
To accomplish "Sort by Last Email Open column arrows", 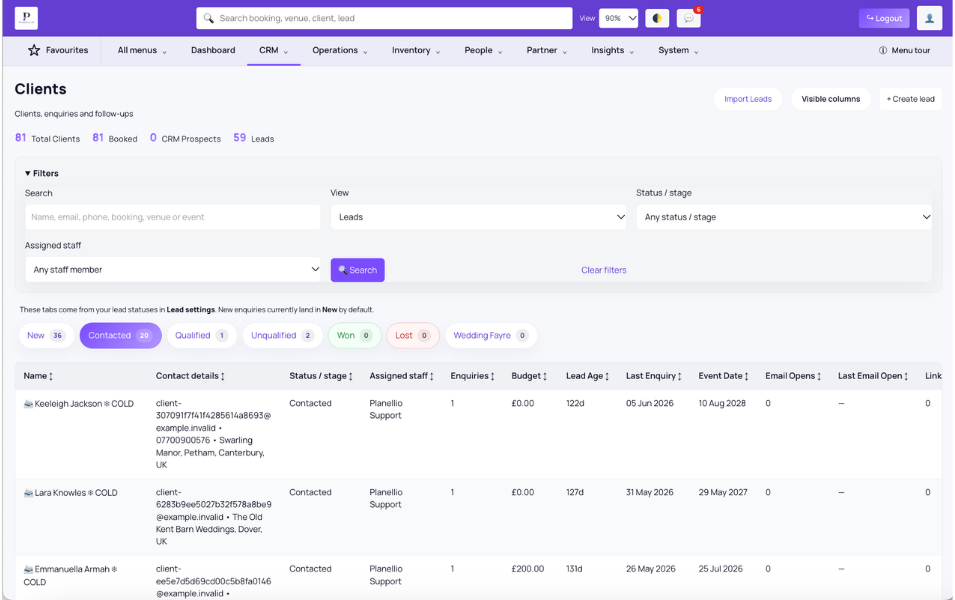I will (906, 376).
